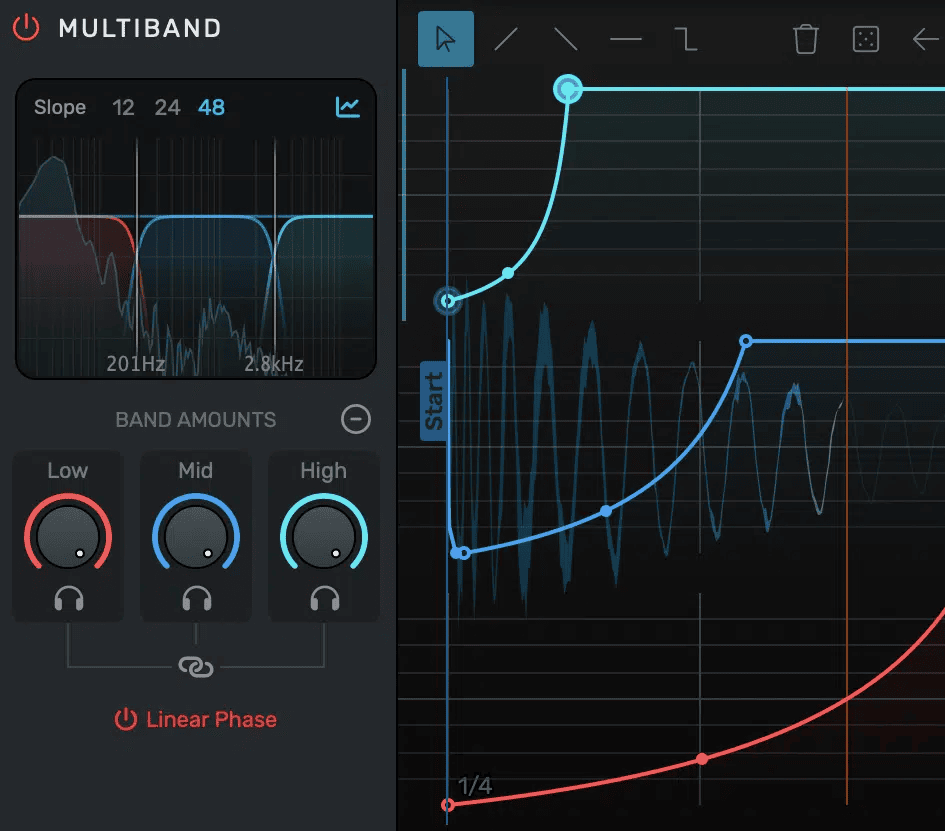Solo the Low band with headphones

[x=68, y=599]
